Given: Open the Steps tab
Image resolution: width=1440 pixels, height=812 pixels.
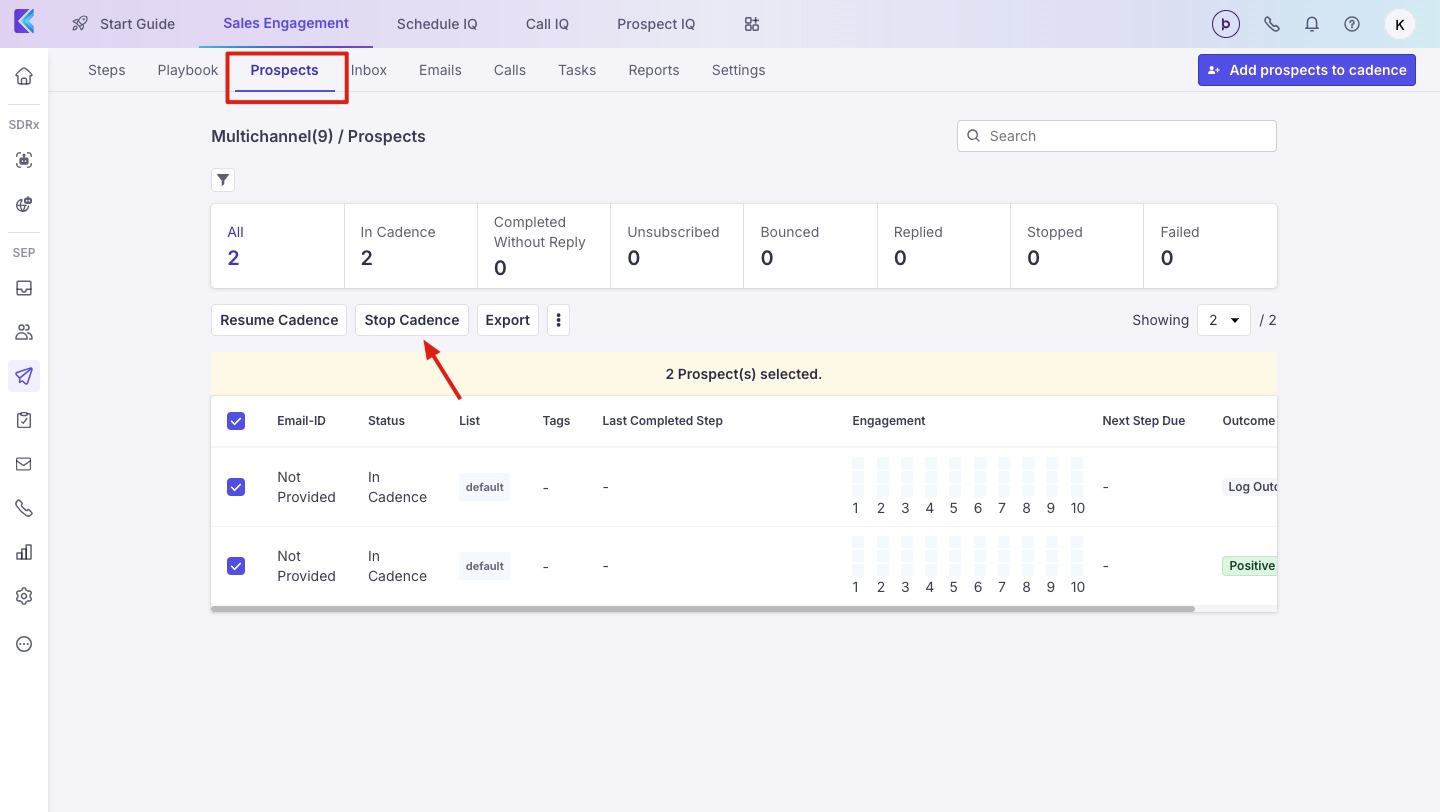Looking at the screenshot, I should click(x=107, y=70).
